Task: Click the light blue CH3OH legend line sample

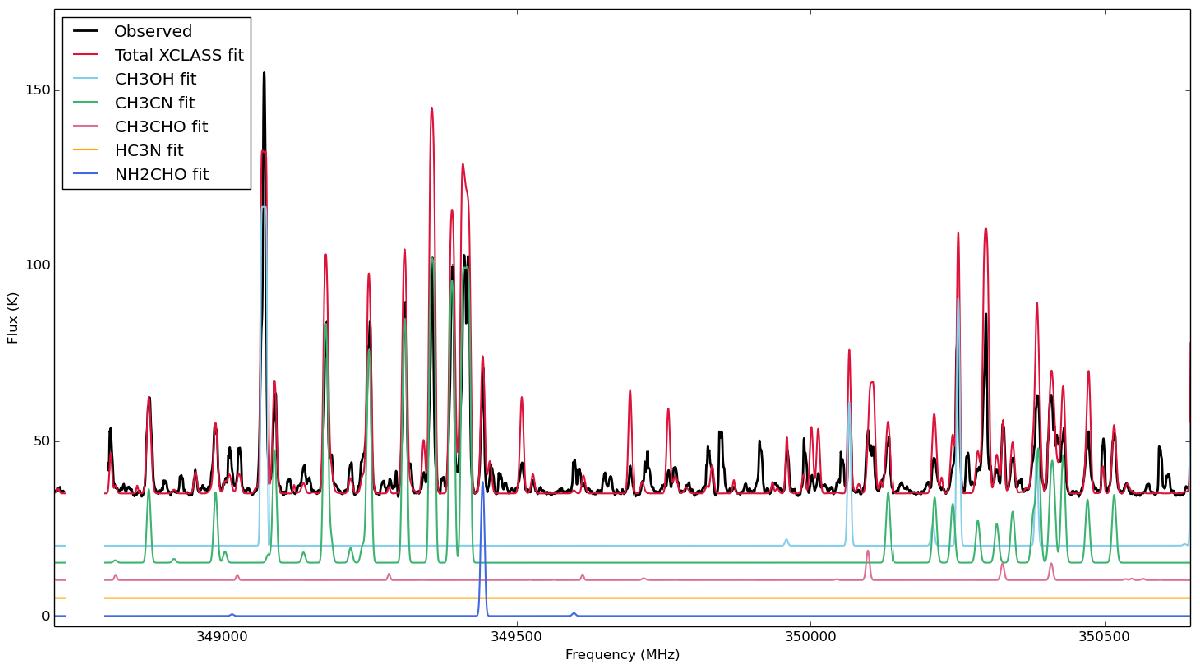Action: [x=86, y=79]
